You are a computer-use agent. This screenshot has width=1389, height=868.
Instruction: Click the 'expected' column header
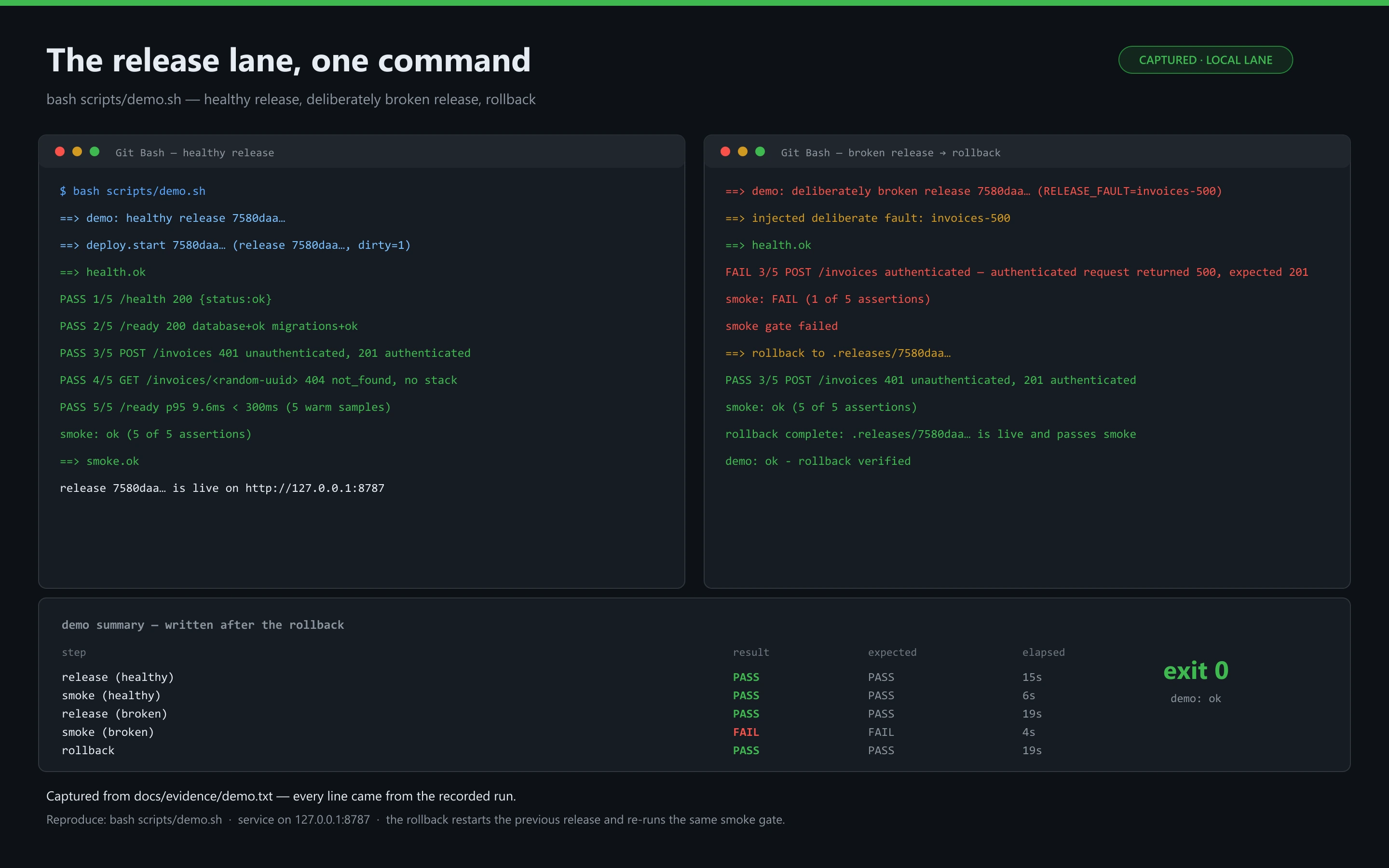coord(892,652)
